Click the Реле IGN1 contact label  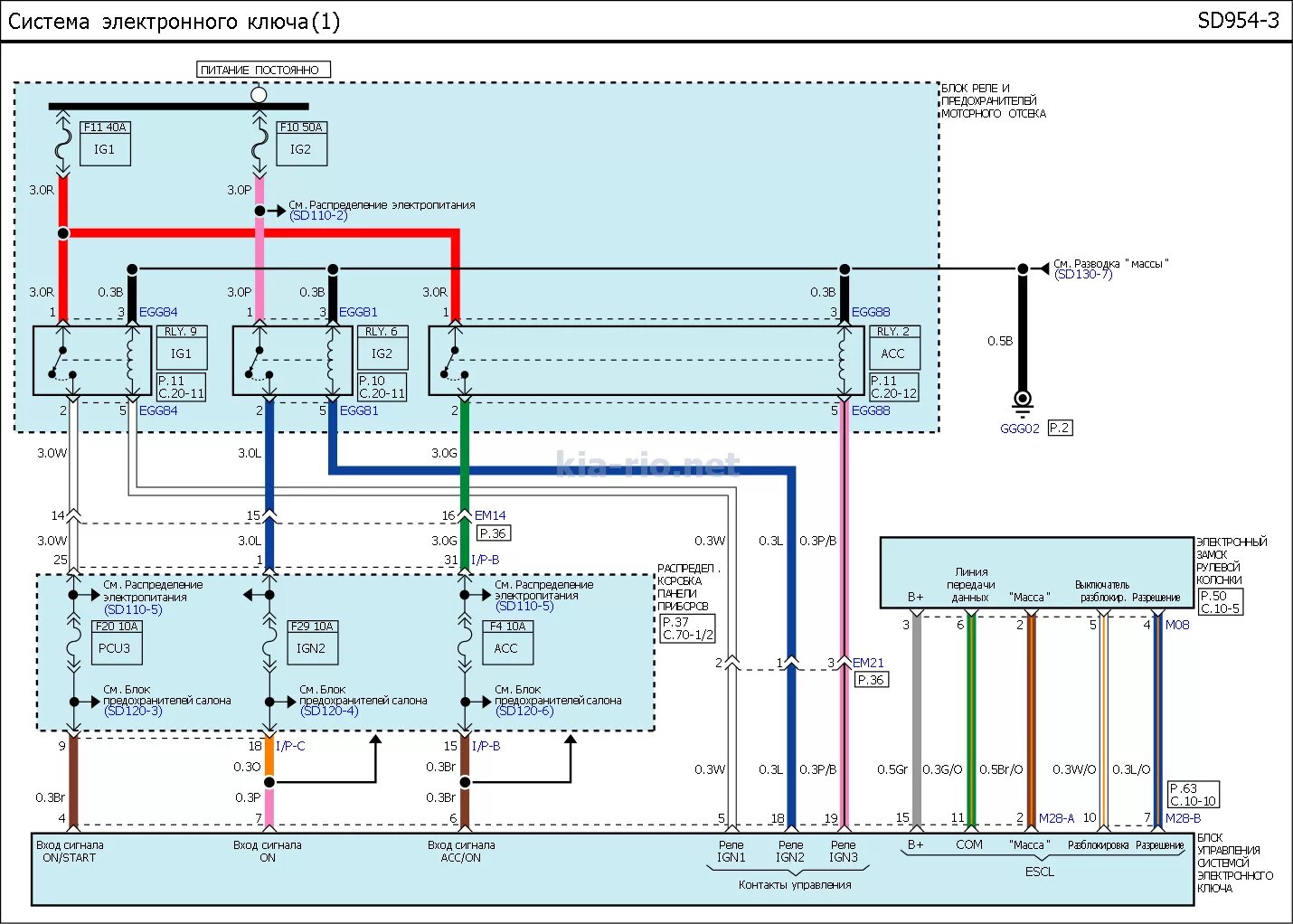pyautogui.click(x=731, y=851)
